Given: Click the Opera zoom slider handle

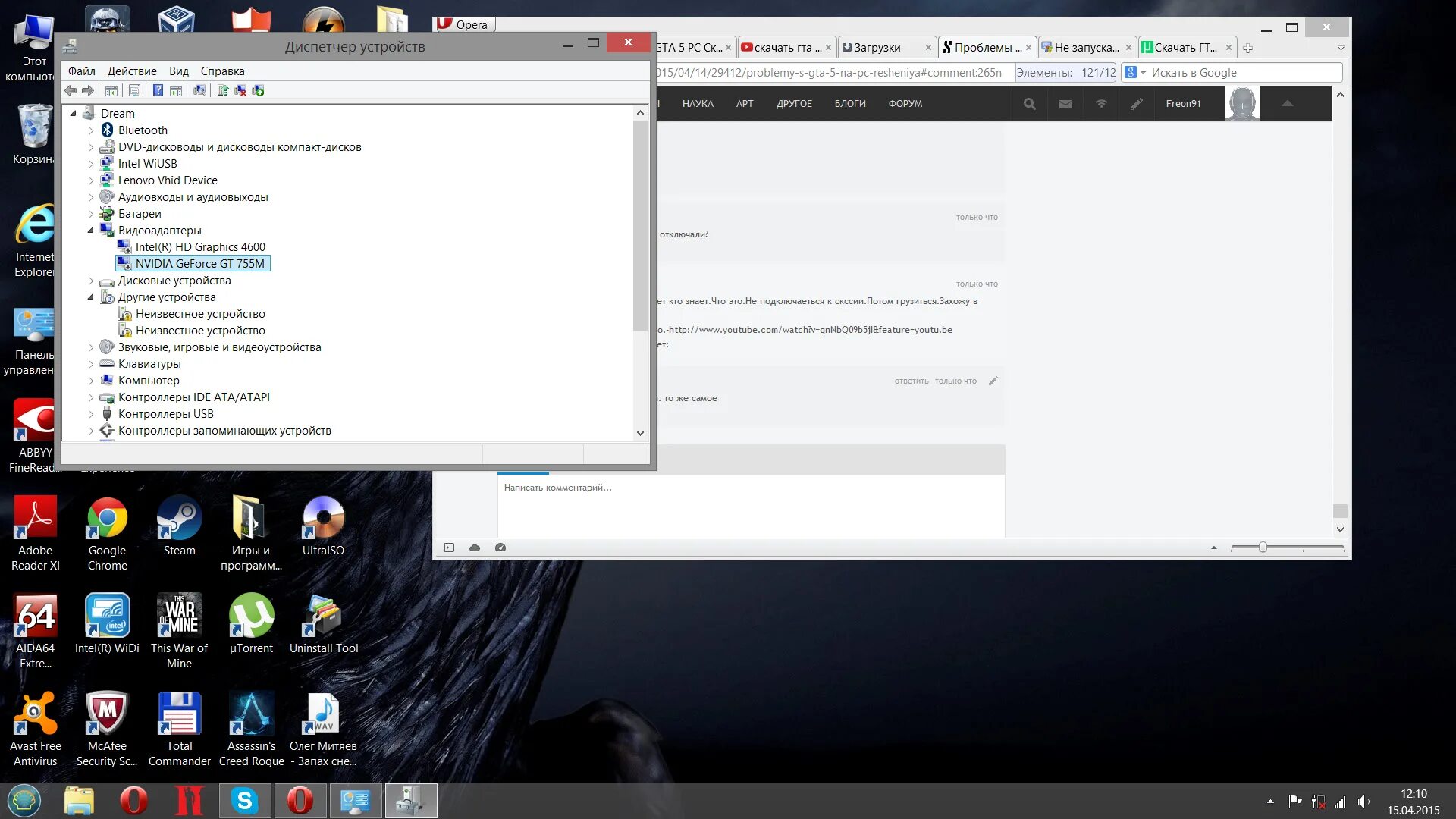Looking at the screenshot, I should pyautogui.click(x=1263, y=548).
